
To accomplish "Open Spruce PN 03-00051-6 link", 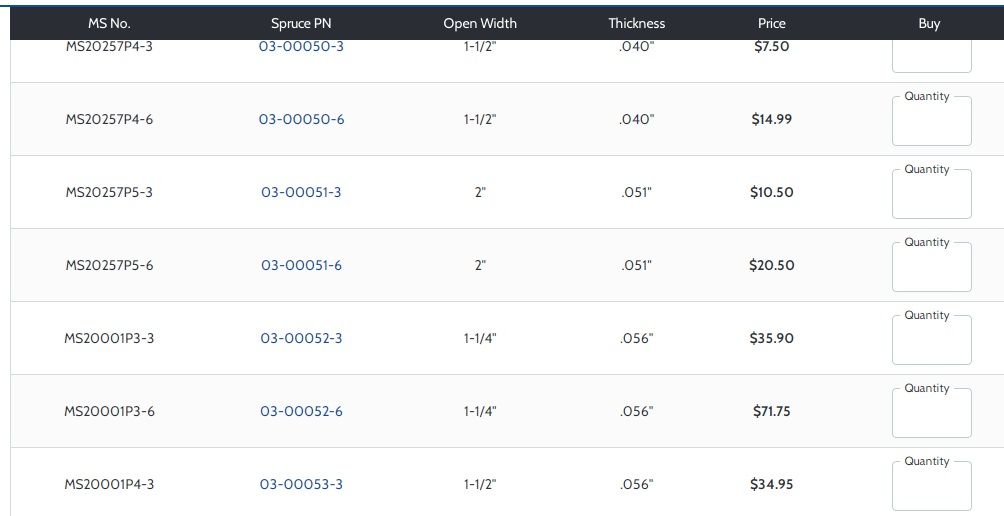I will [301, 265].
